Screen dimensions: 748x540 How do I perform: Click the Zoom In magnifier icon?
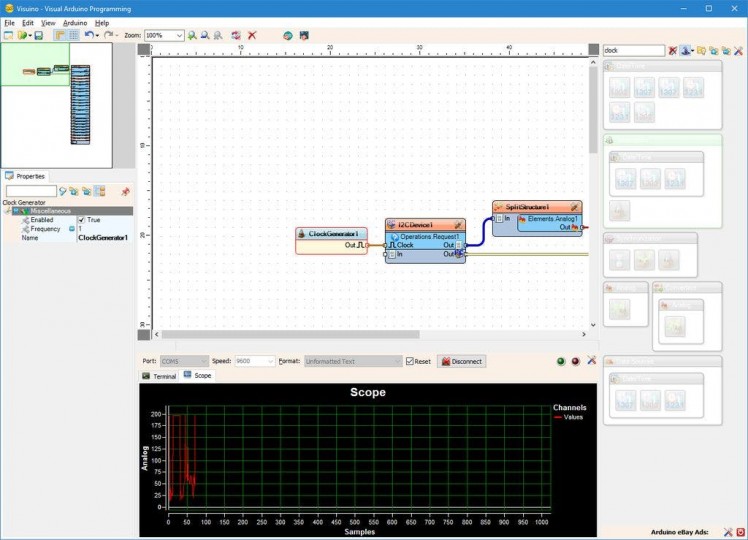pos(192,35)
